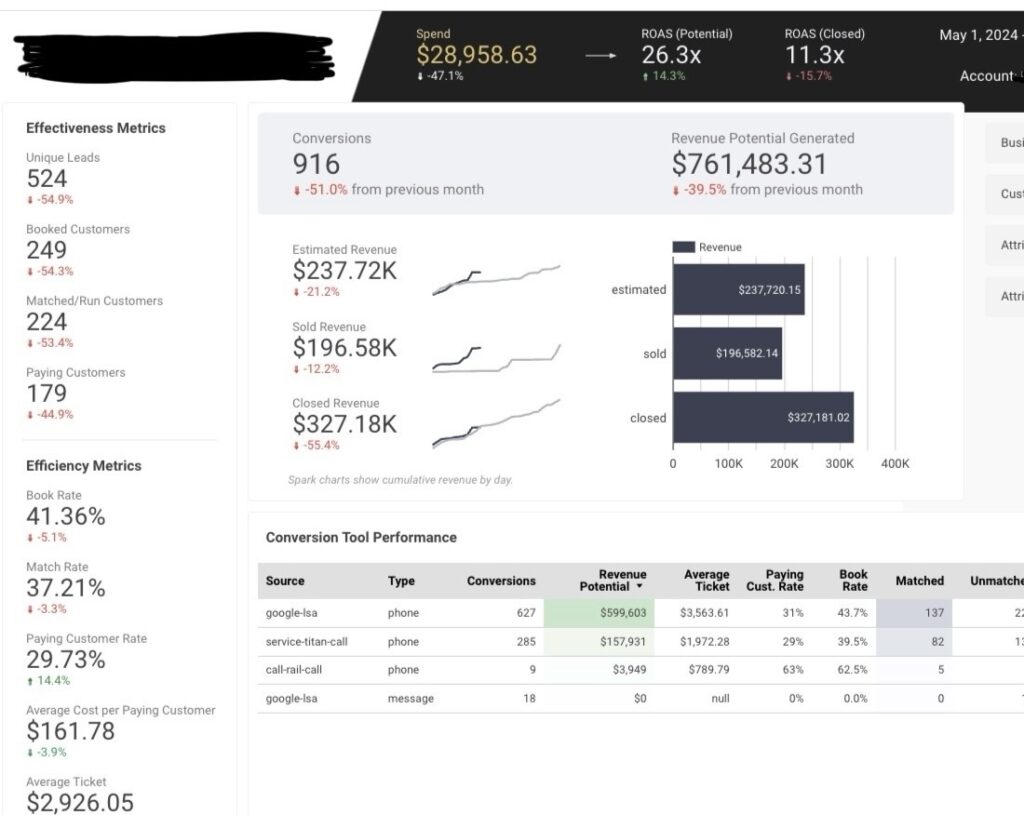Click the Closed Revenue sparkline chart
Screen dimensions: 1024x815
click(496, 423)
